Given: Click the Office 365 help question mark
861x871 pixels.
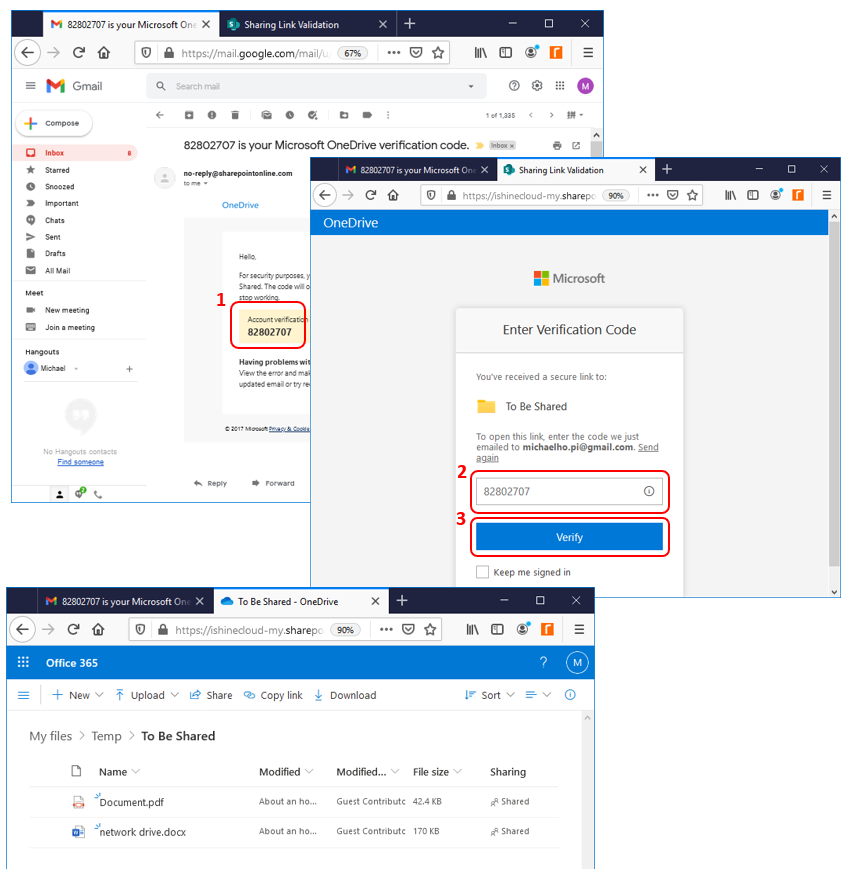Looking at the screenshot, I should coord(543,662).
